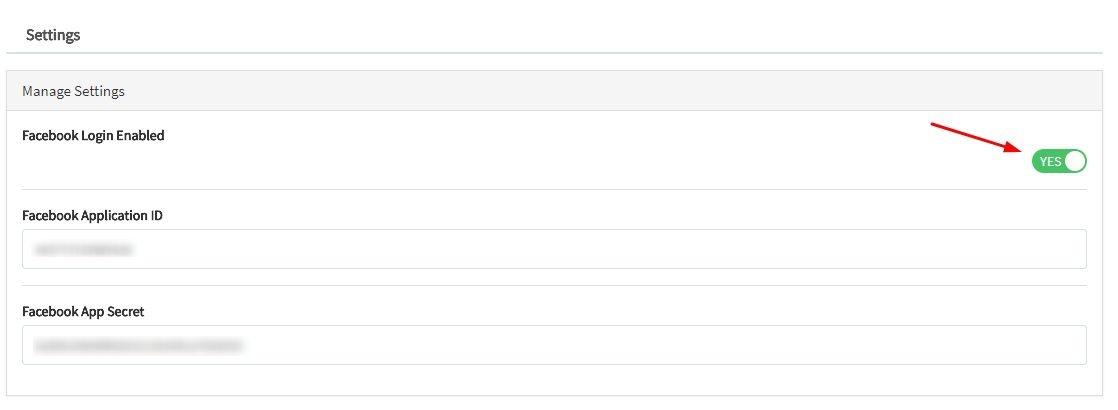Screen dimensions: 1118x410
Task: Click the Manage Settings panel header
Action: 554,91
